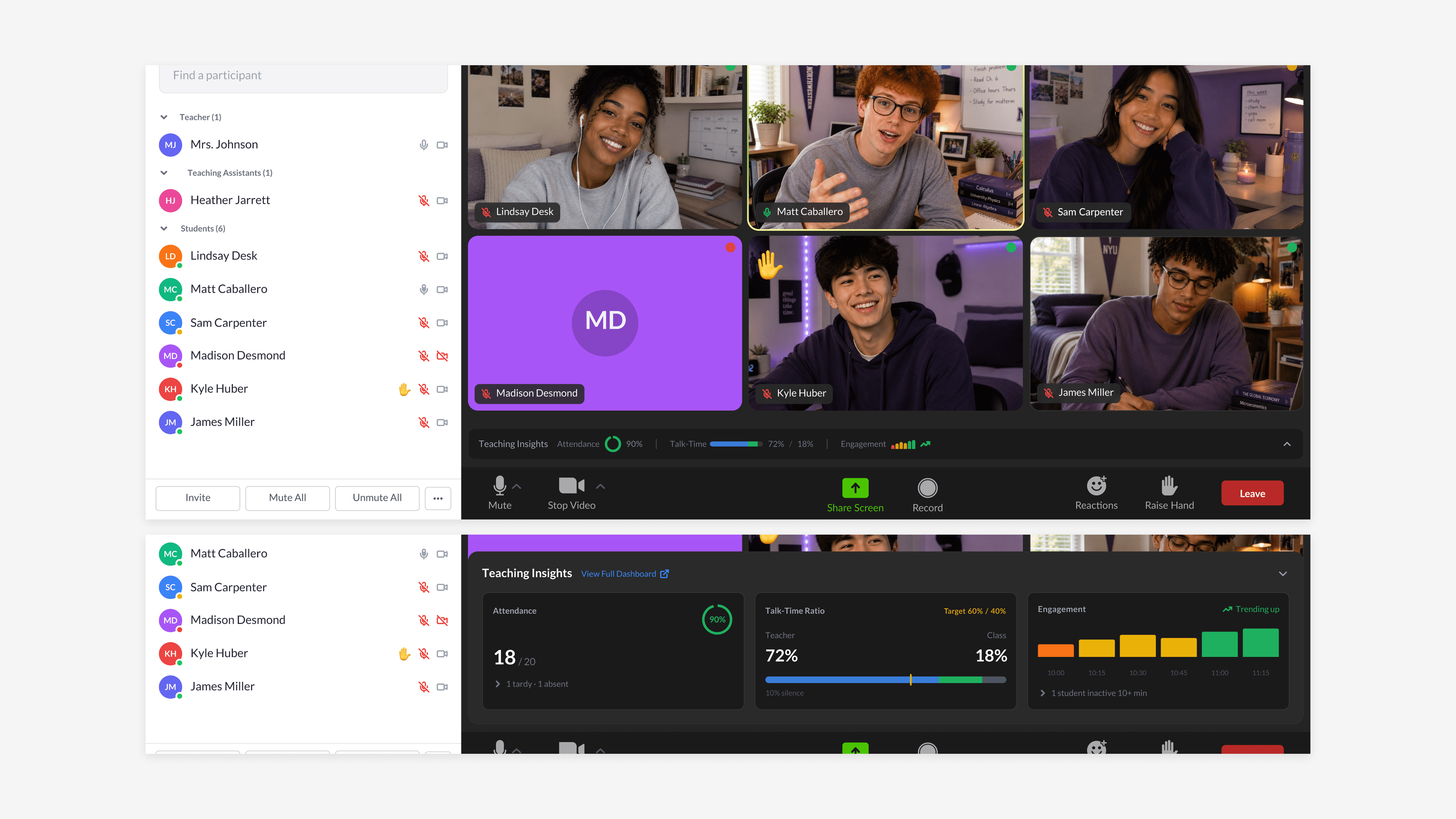Toggle Sam Carpenter's camera in the lower list
This screenshot has height=819, width=1456.
click(x=442, y=587)
